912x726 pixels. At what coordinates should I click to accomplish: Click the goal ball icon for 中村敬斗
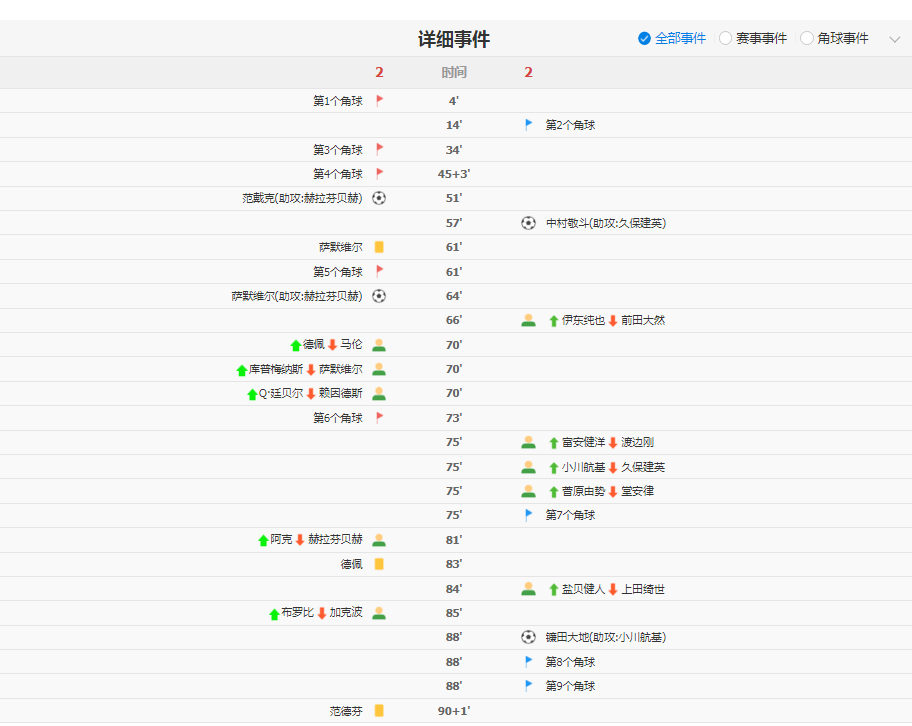click(528, 223)
